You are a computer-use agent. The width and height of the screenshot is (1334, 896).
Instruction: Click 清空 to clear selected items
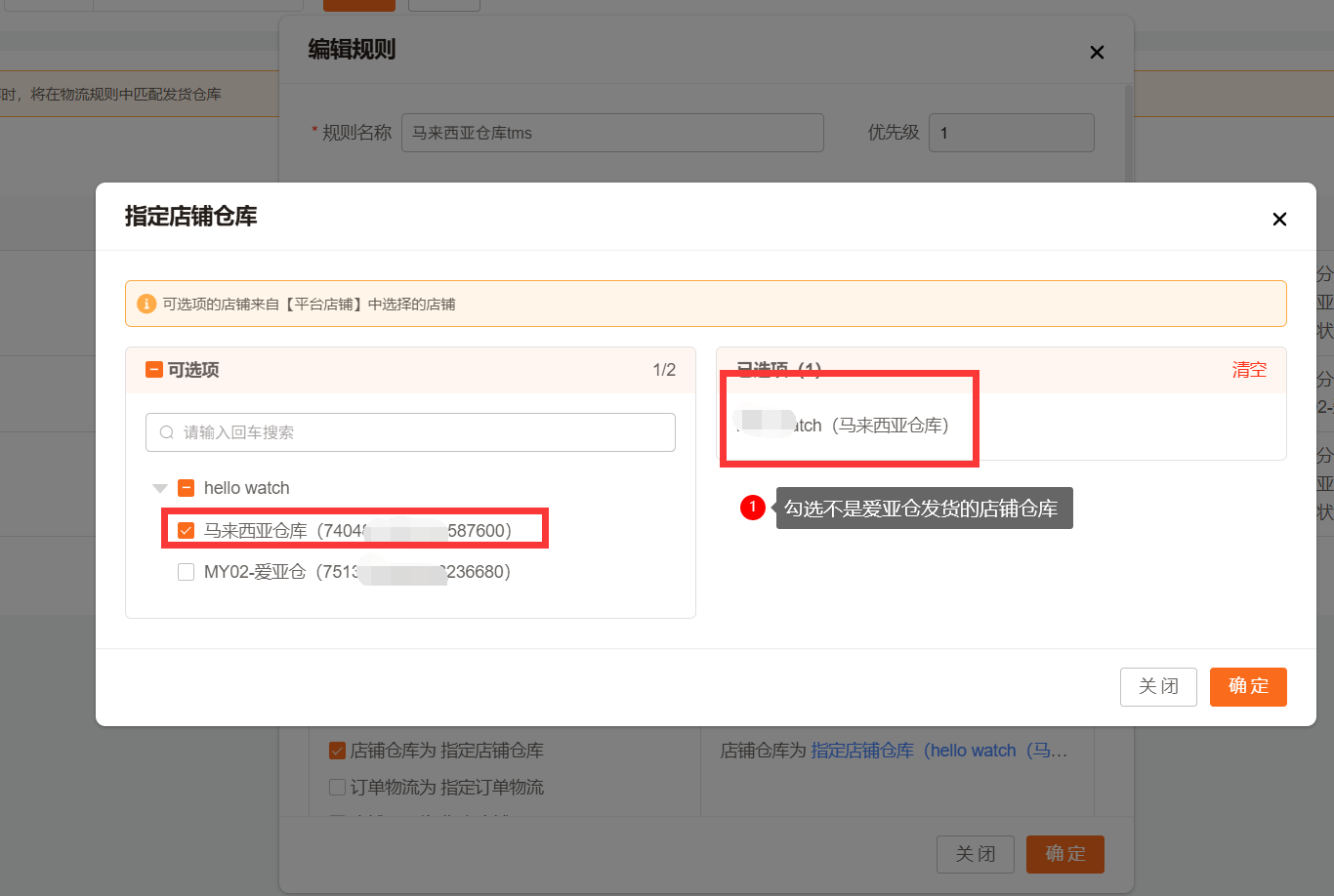point(1249,370)
